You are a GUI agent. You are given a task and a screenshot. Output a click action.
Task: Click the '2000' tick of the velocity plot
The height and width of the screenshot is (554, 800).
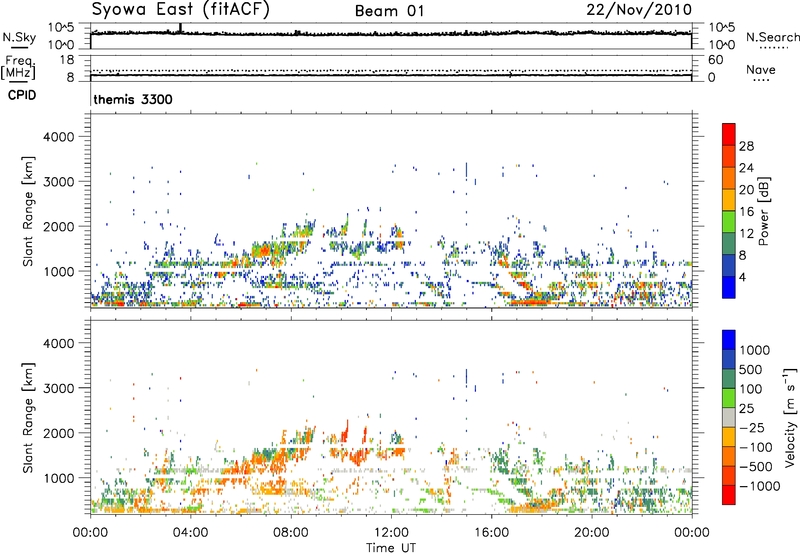pyautogui.click(x=58, y=433)
